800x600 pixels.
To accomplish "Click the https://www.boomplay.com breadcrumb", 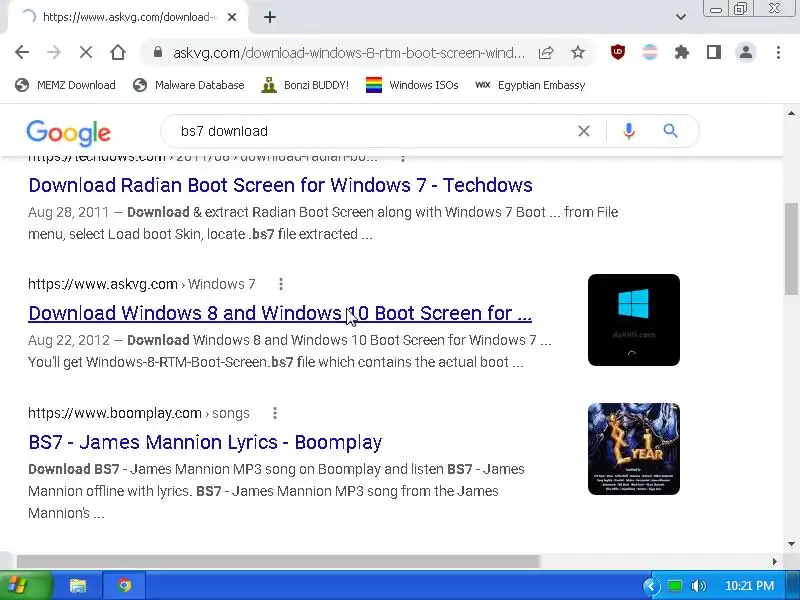I will [115, 413].
